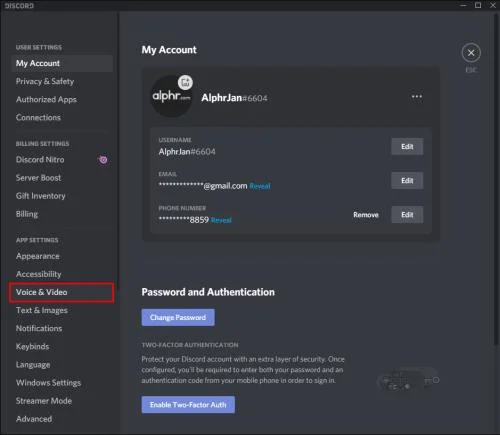Click the BILLING SETTINGS sidebar header
This screenshot has width=500, height=435.
point(43,144)
